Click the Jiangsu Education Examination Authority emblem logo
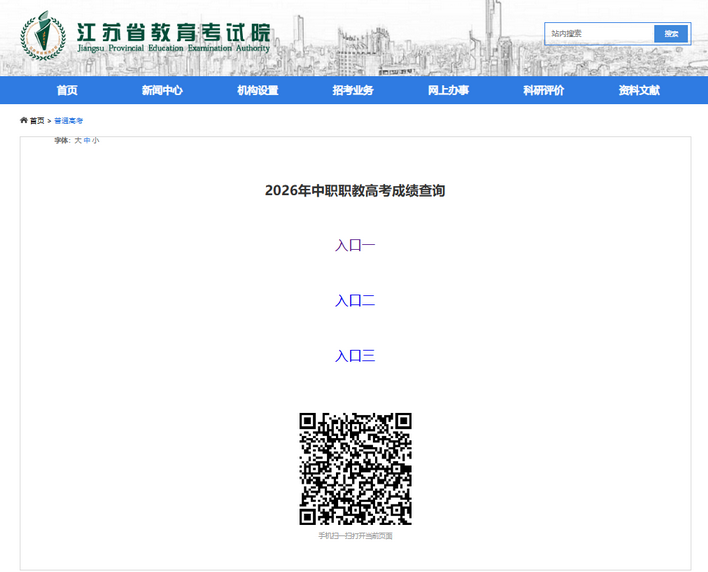 pos(43,36)
